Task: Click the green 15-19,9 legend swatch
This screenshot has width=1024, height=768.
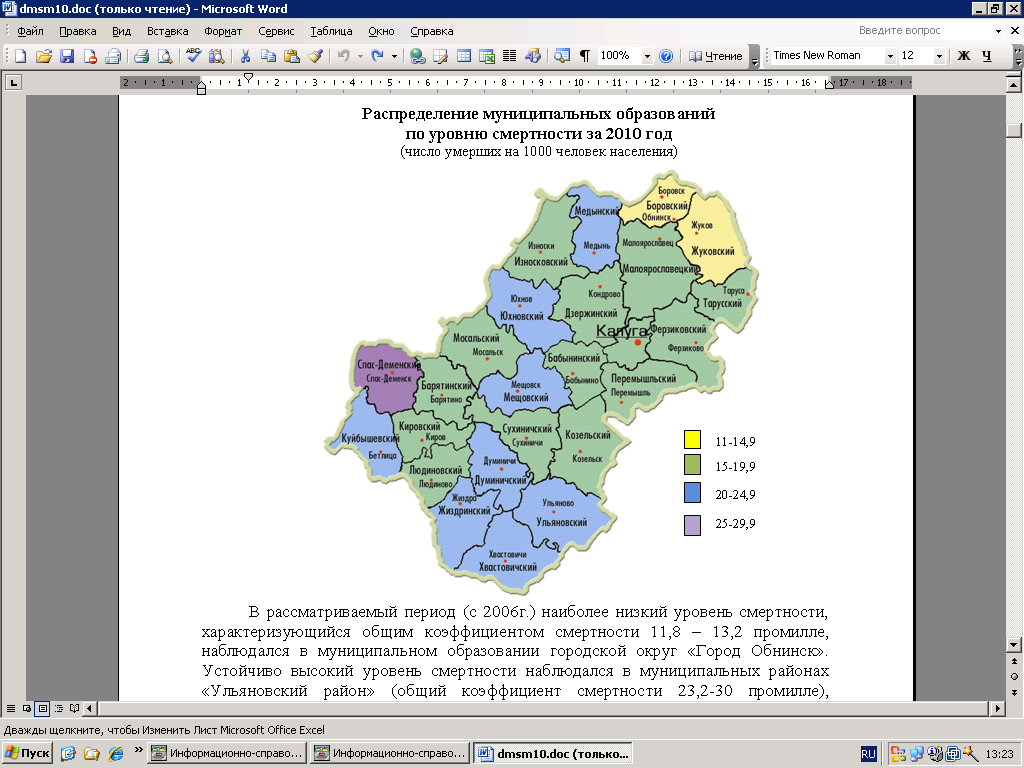Action: click(692, 465)
